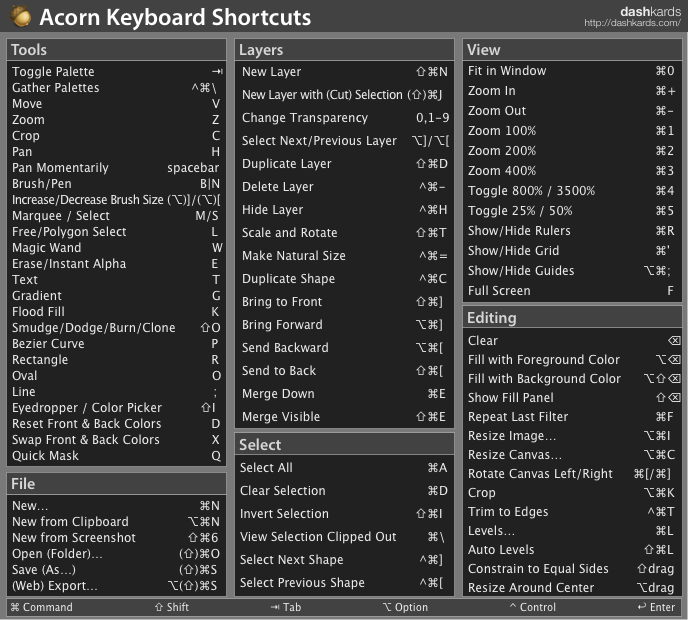The image size is (688, 620).
Task: Click the Bring to Front row
Action: coord(344,302)
